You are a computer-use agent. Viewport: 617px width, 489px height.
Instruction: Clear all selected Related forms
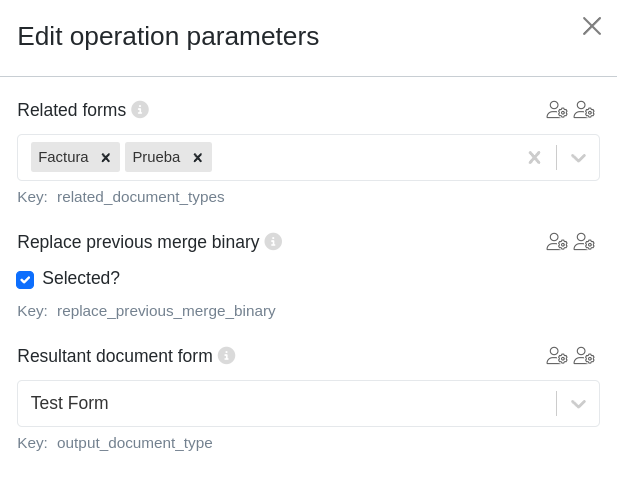[534, 158]
